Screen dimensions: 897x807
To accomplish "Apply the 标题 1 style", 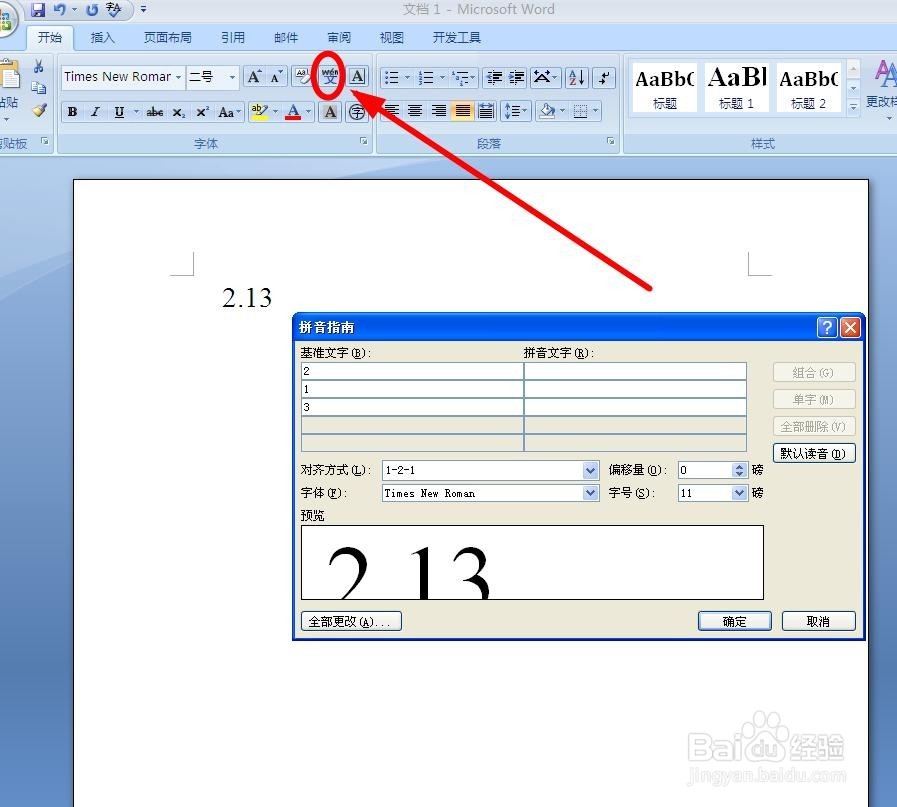I will coord(737,87).
